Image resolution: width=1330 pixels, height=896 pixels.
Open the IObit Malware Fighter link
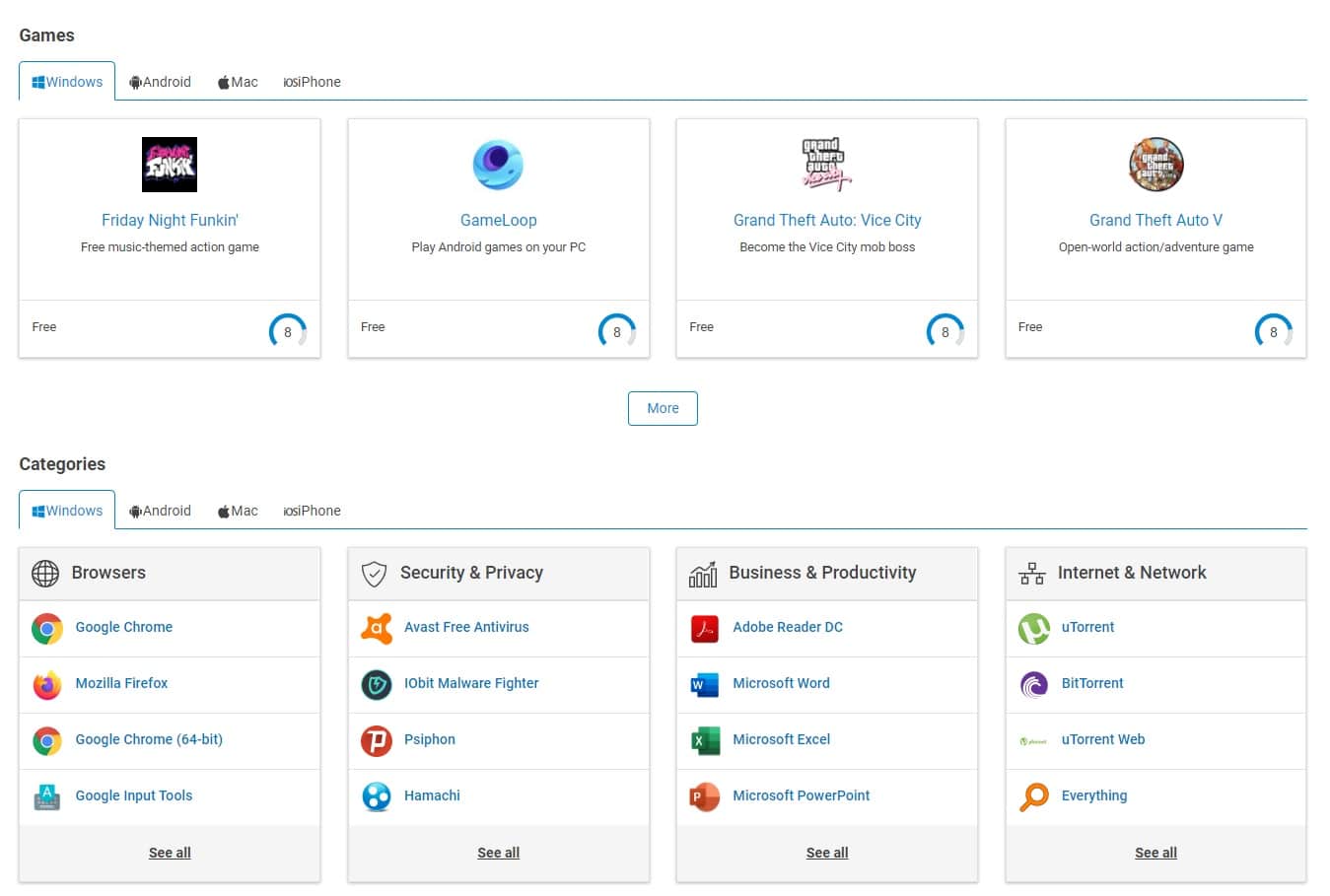tap(471, 683)
